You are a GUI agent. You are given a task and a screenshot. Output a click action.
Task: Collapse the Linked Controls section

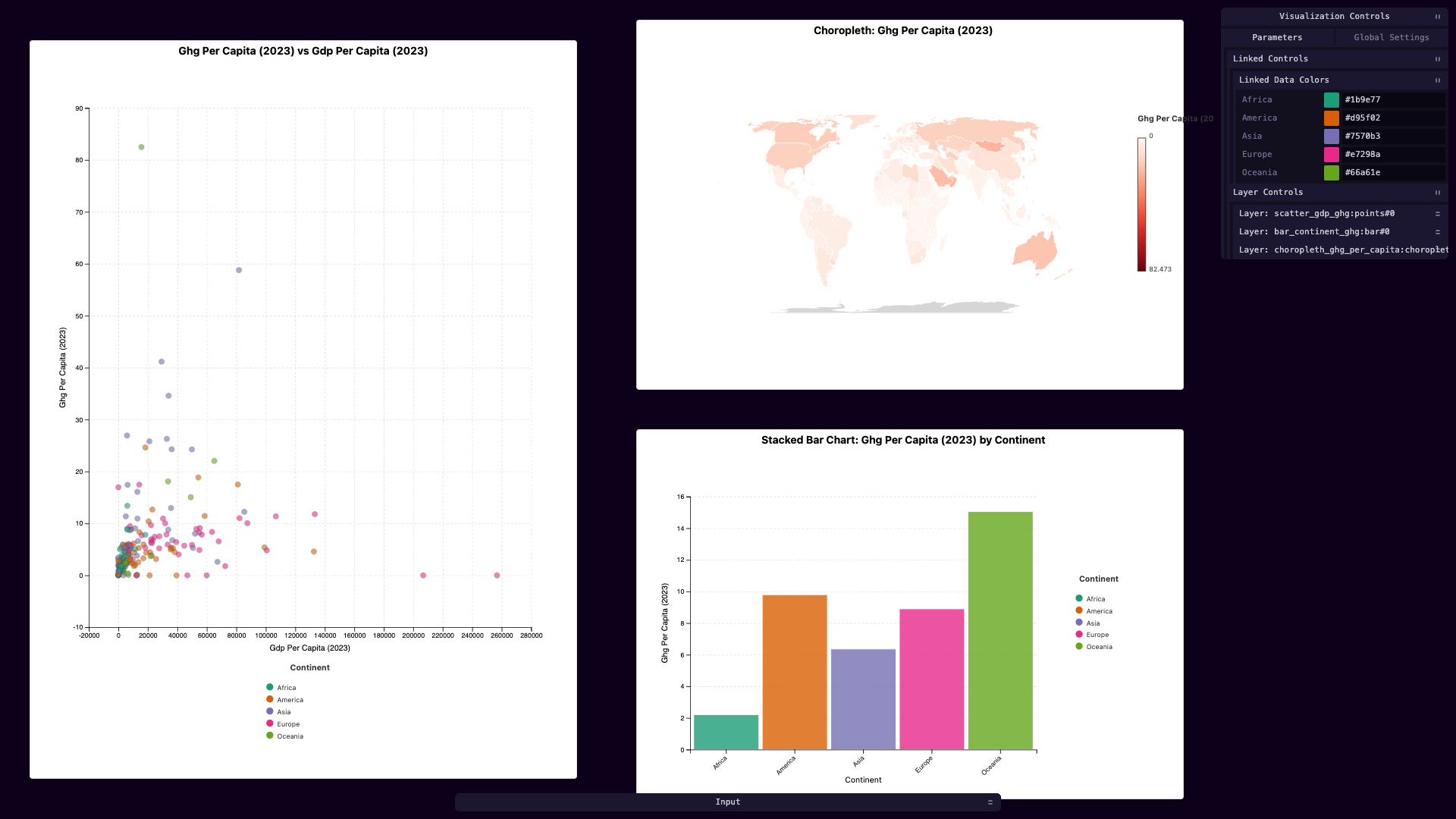click(1437, 59)
